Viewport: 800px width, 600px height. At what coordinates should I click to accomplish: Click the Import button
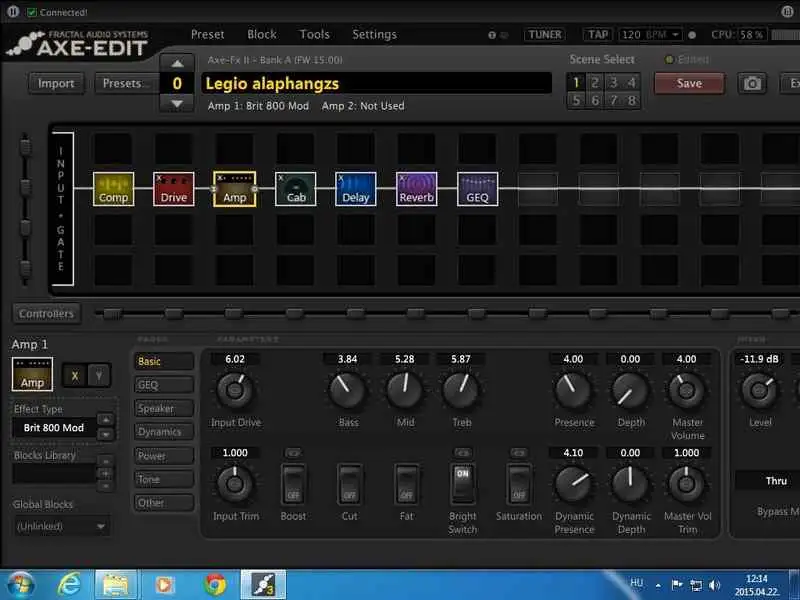(x=56, y=83)
